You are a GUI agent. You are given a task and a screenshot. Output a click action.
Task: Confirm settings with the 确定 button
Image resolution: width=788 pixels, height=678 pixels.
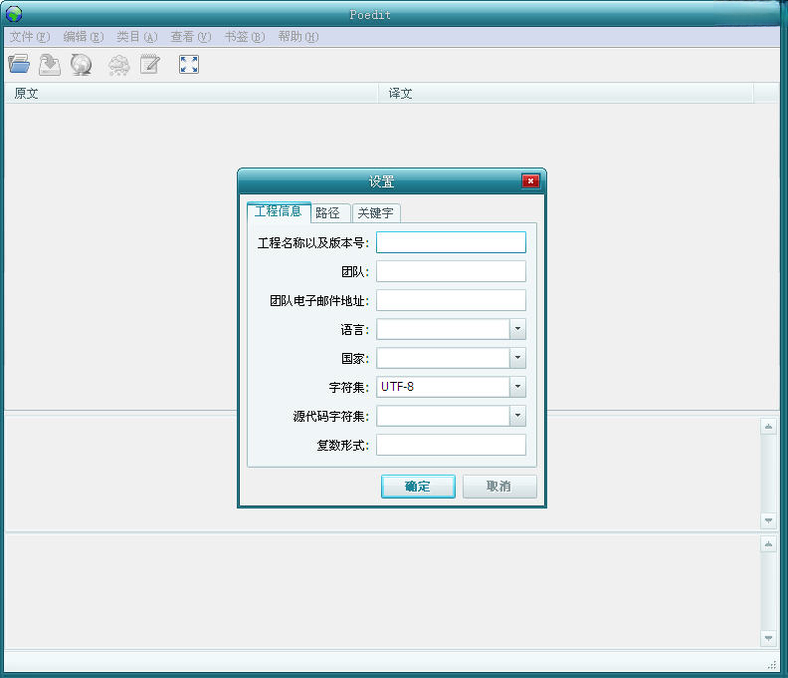tap(418, 486)
